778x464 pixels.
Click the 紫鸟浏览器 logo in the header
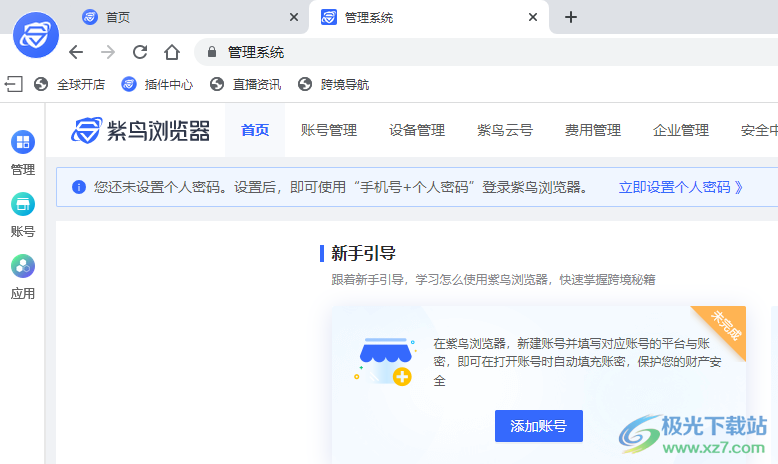coord(140,131)
